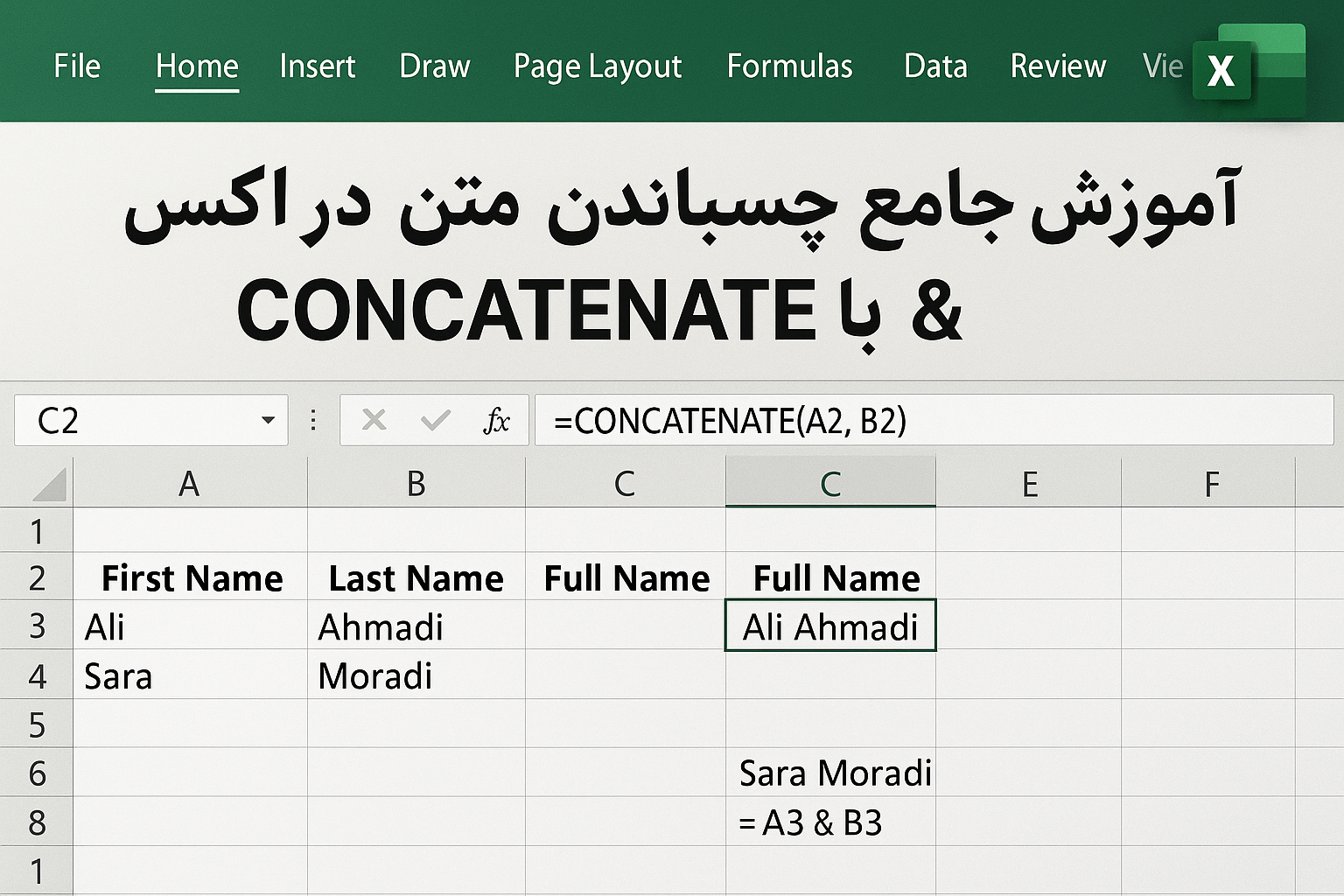Click the cell containing Sara Moradi
Screen dimensions: 1344x896
829,773
